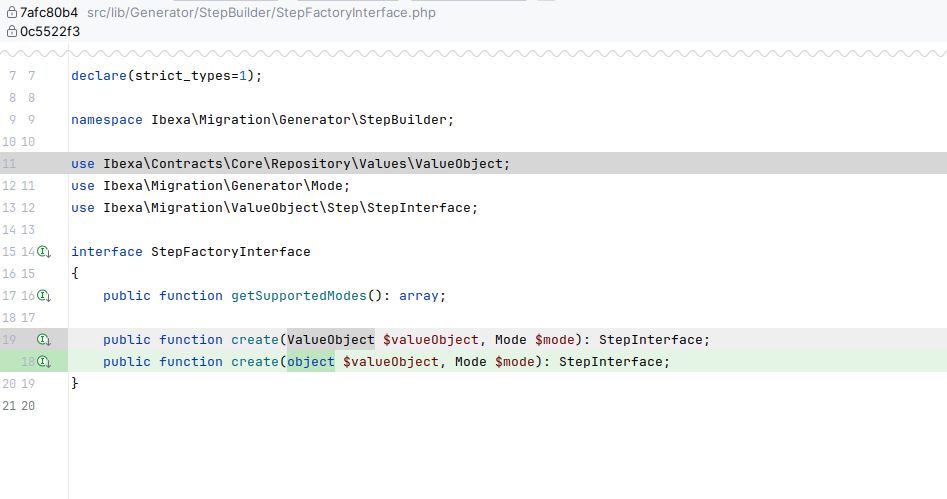Click the namespace keyword in the code
Screen dimensions: 947x499
pos(106,120)
